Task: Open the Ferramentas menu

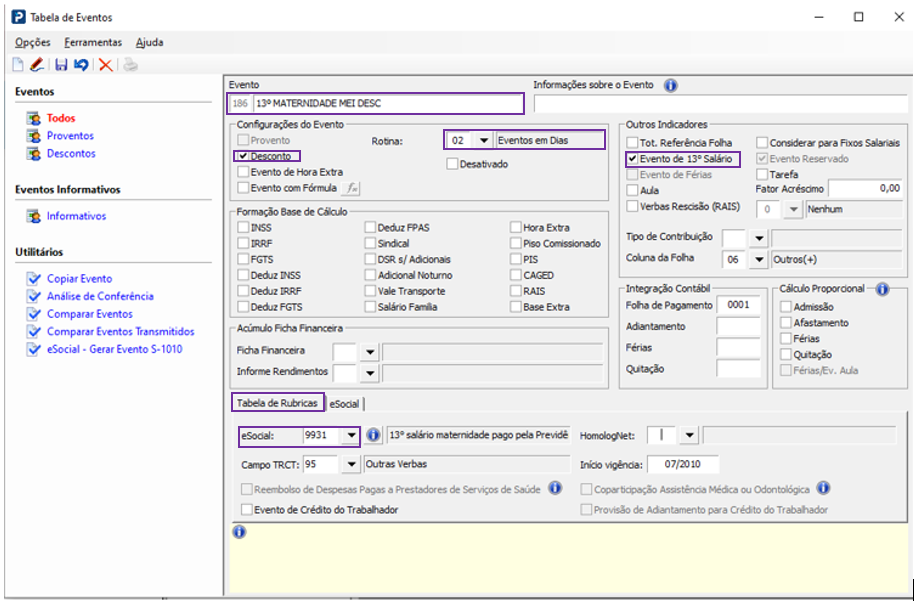Action: (93, 43)
